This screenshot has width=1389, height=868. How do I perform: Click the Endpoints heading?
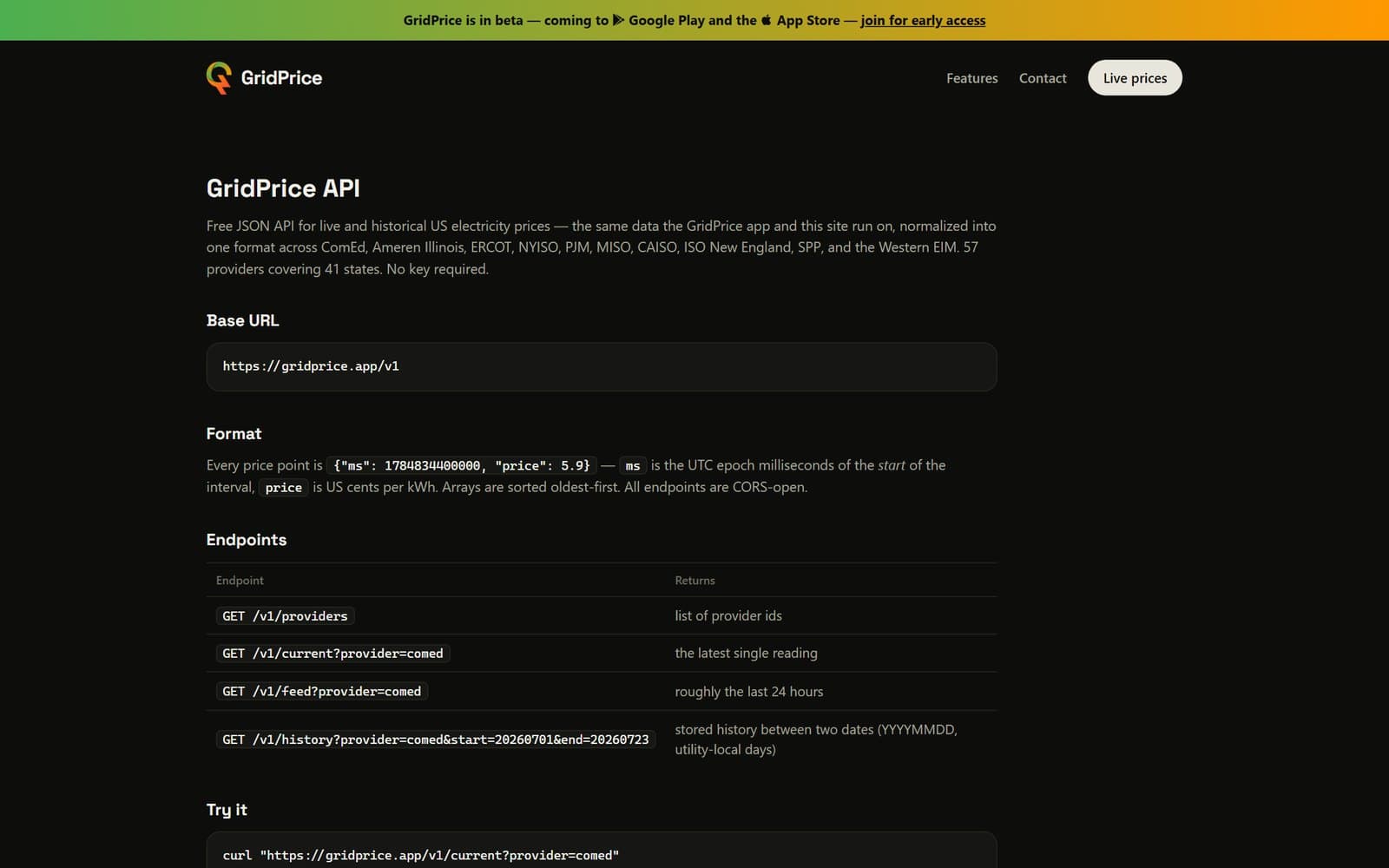pyautogui.click(x=247, y=540)
